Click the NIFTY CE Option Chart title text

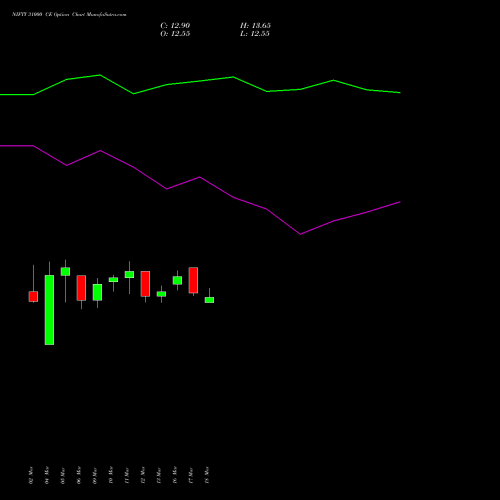pyautogui.click(x=69, y=14)
